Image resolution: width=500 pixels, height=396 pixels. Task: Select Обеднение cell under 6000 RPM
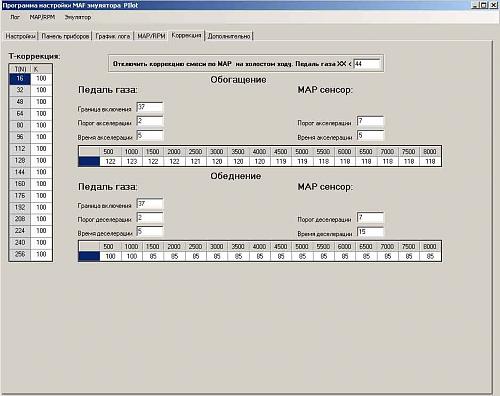[x=345, y=257]
